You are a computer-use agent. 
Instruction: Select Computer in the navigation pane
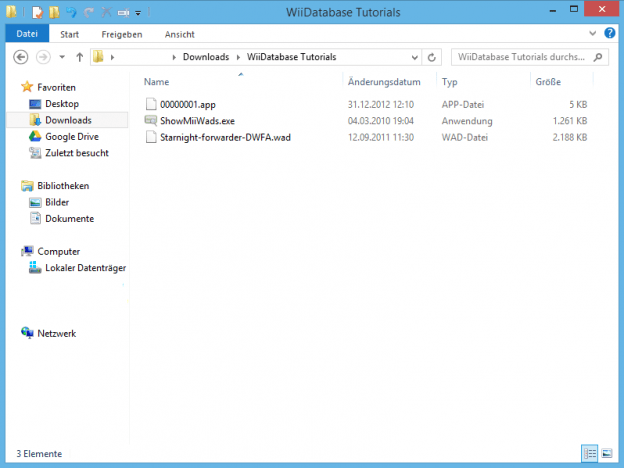coord(58,252)
